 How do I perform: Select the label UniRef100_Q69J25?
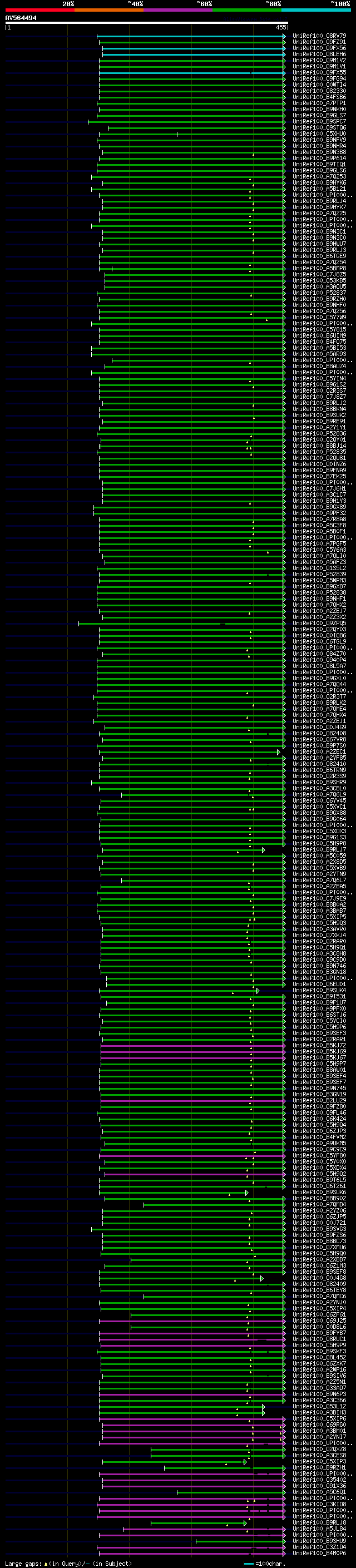319,1321
